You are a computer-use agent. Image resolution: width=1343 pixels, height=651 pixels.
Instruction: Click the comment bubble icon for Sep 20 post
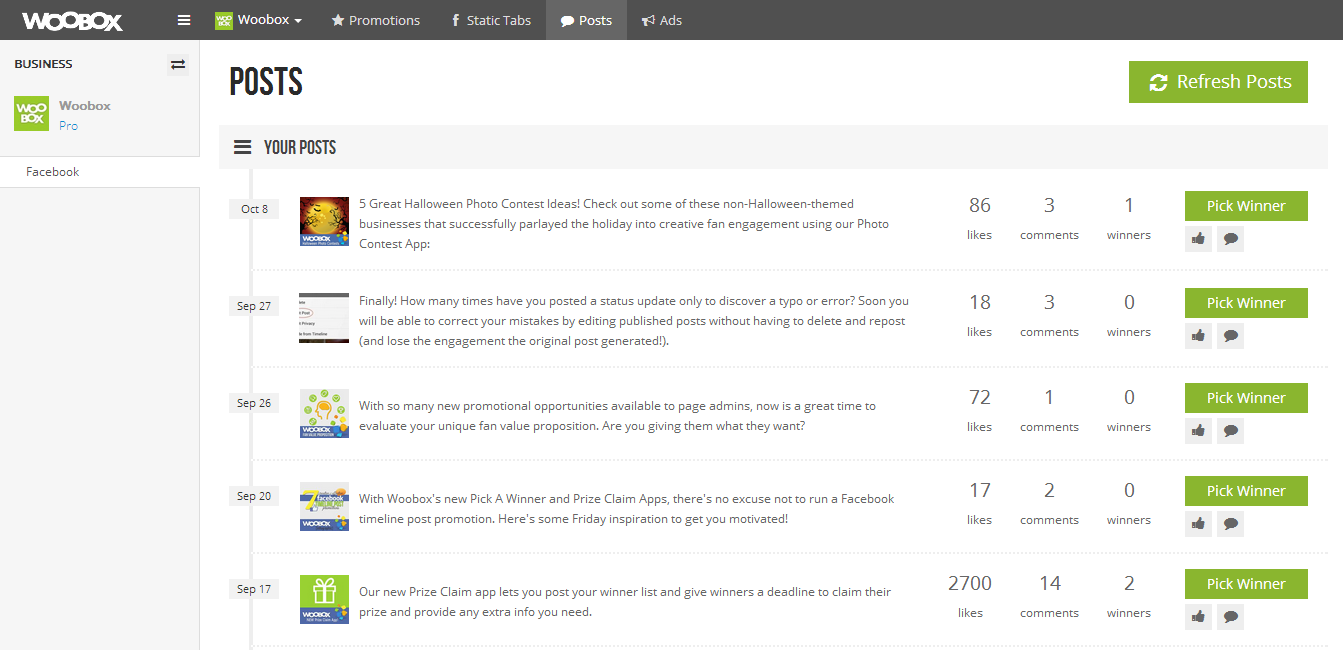coord(1231,523)
